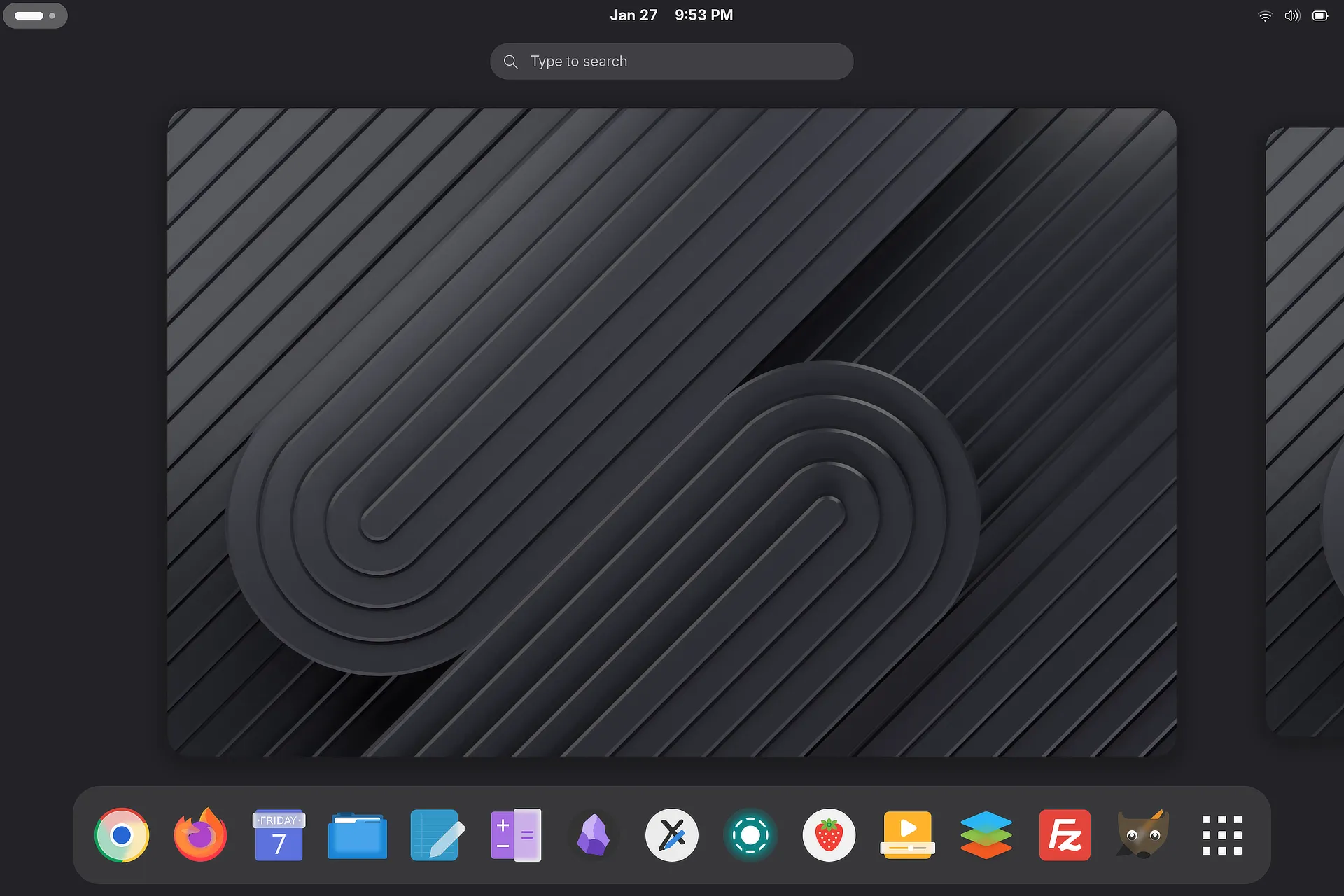1344x896 pixels.
Task: Open the Xournal++ pen icon app
Action: coord(672,834)
